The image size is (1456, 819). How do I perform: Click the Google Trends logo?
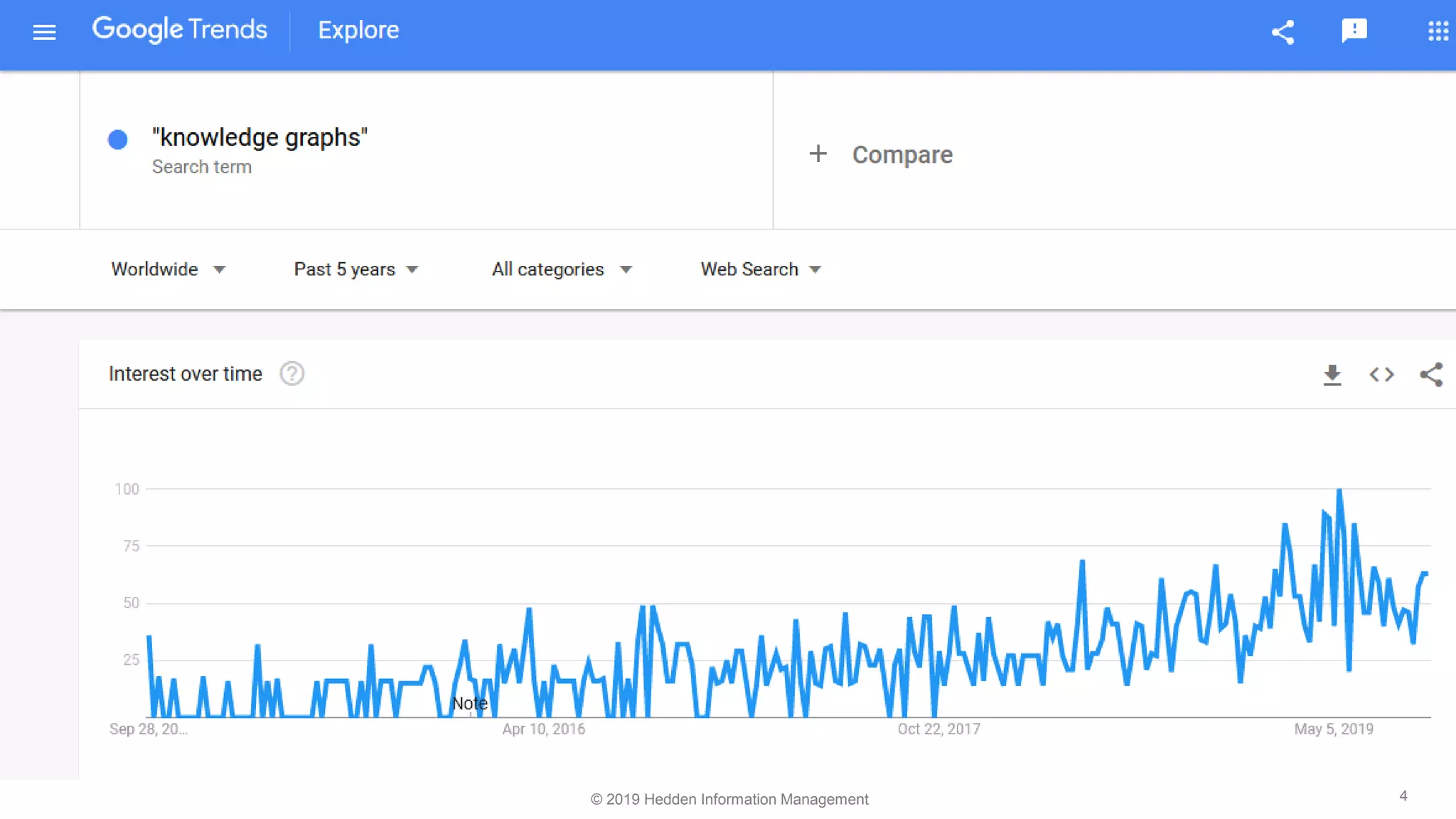(x=180, y=30)
